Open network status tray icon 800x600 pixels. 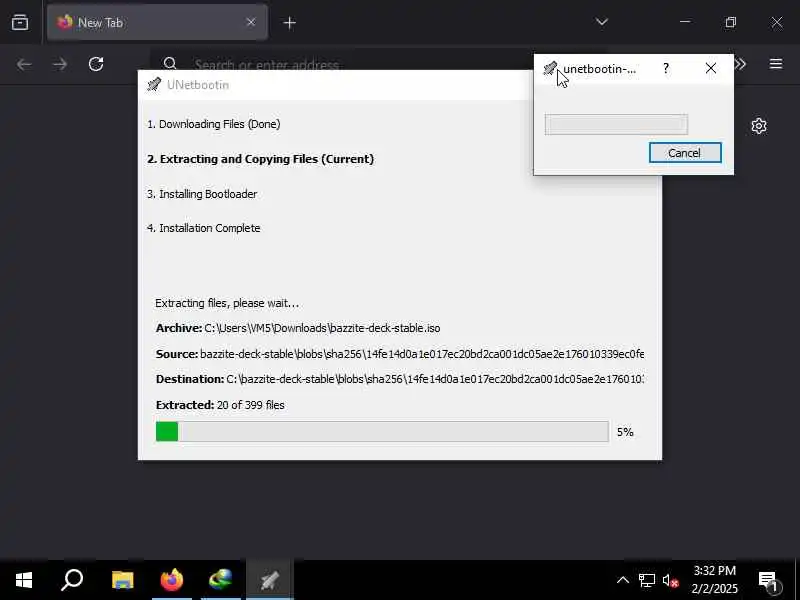coord(647,580)
